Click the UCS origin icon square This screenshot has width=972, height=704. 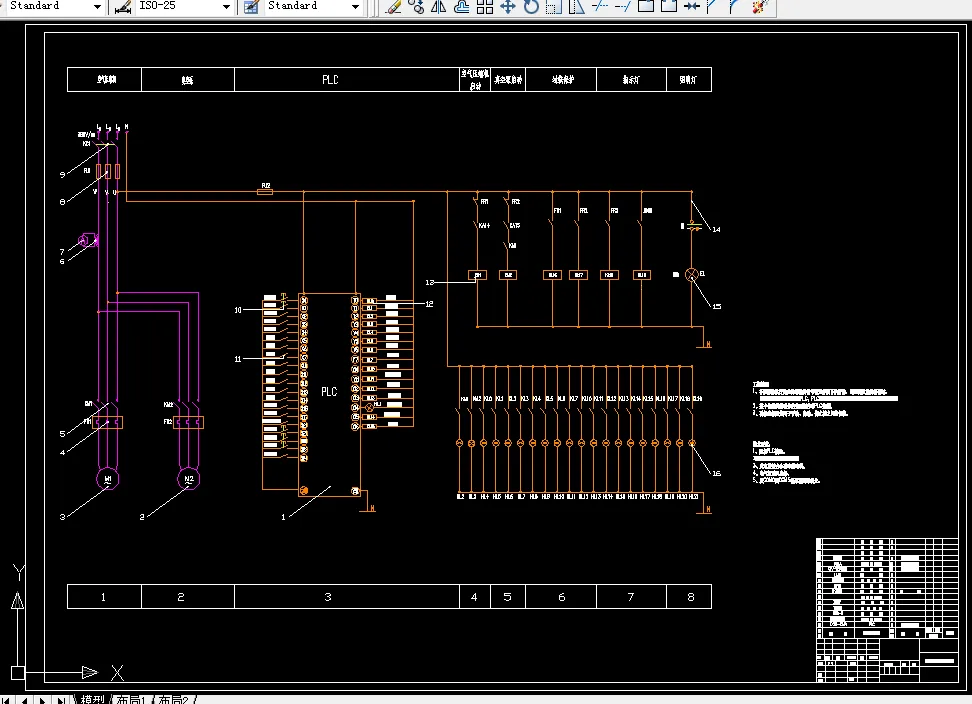pyautogui.click(x=18, y=672)
